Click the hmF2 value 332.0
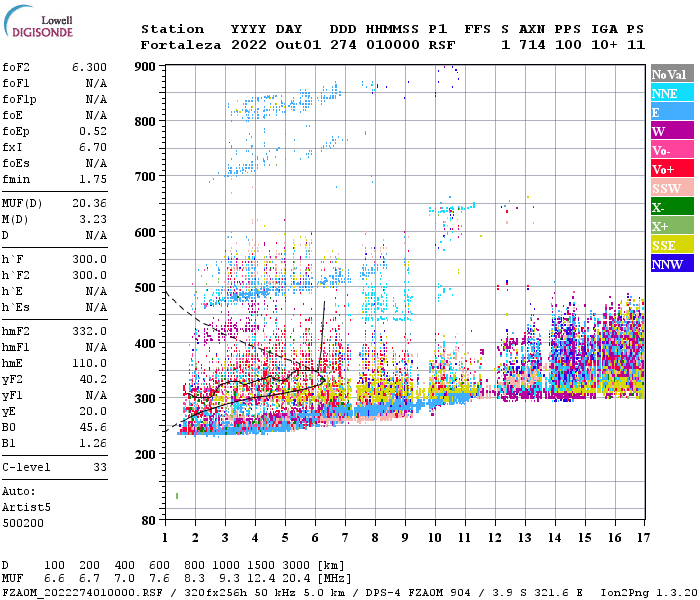The width and height of the screenshot is (700, 600). coord(89,331)
